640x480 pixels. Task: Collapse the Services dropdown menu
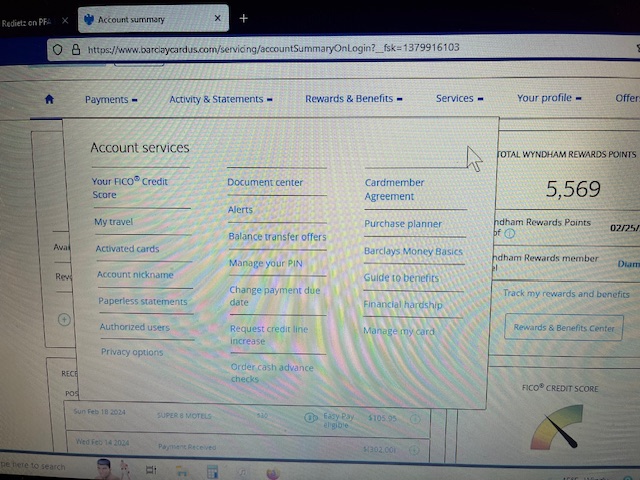coord(460,98)
